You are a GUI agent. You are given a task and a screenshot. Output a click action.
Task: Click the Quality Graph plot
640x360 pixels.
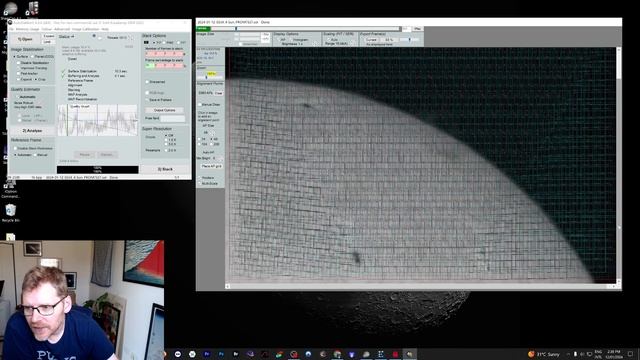[x=98, y=120]
